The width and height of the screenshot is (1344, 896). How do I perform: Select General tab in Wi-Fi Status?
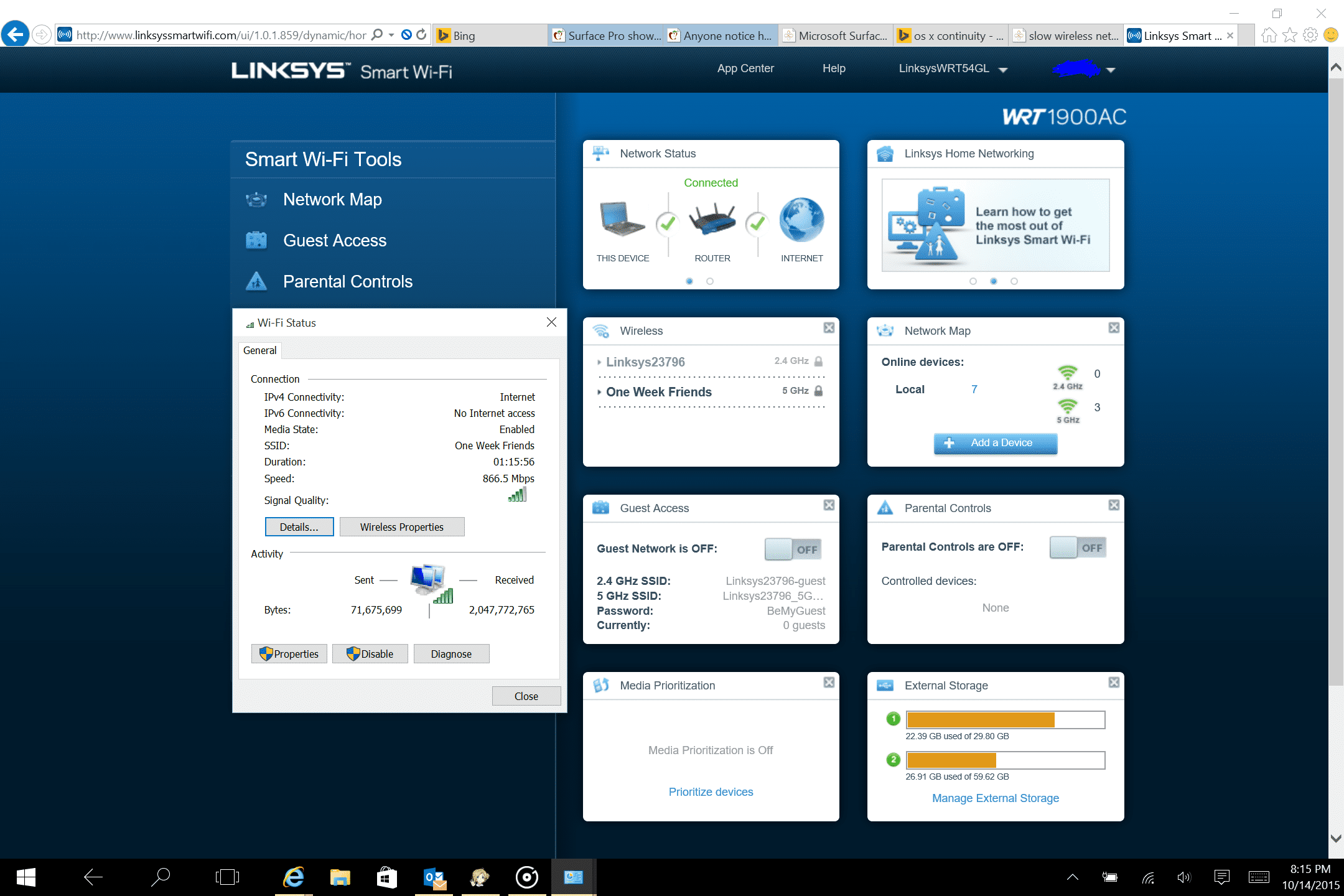(260, 351)
